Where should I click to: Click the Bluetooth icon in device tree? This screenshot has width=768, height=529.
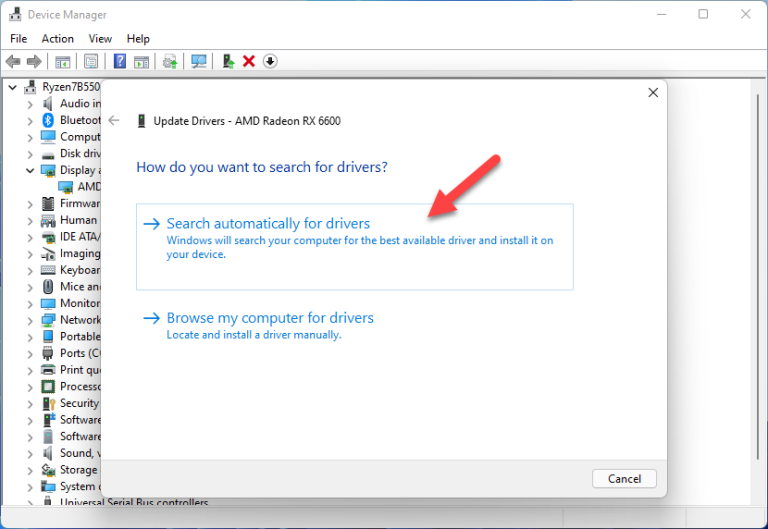(48, 120)
